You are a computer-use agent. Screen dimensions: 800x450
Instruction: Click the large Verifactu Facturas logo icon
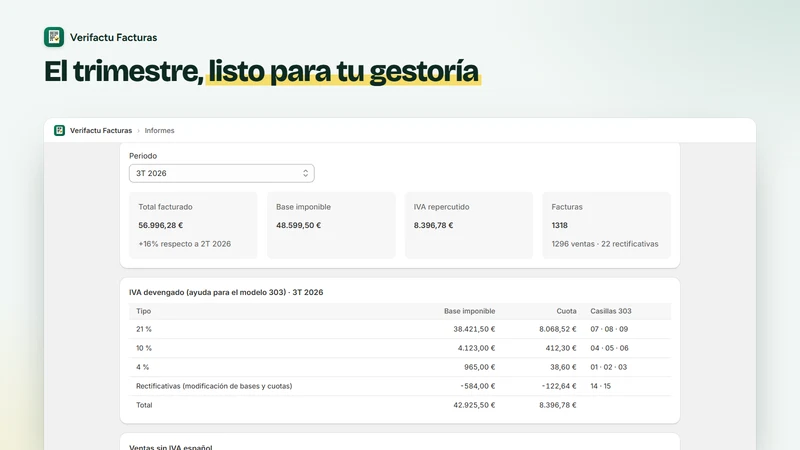click(x=54, y=37)
